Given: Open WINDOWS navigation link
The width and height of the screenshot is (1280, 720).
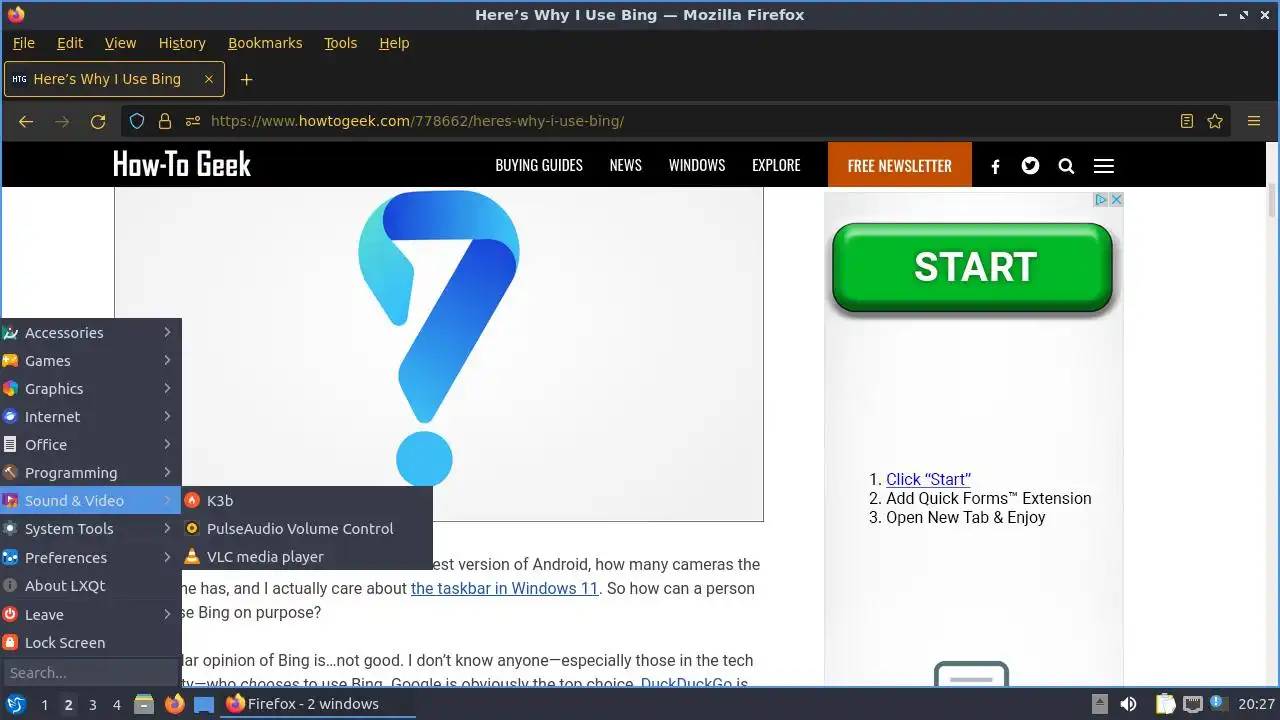Looking at the screenshot, I should point(697,166).
